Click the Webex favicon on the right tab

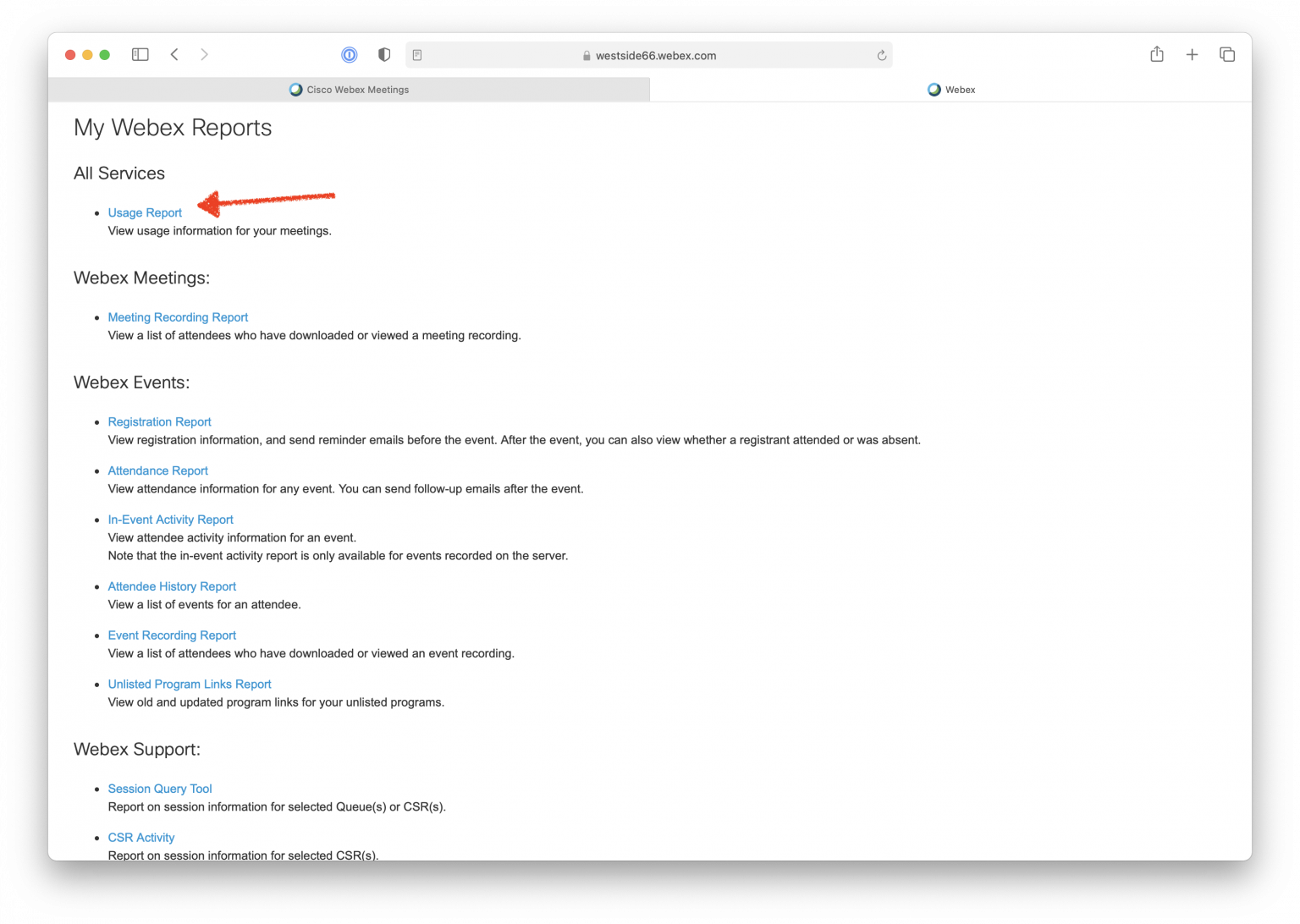click(x=934, y=89)
